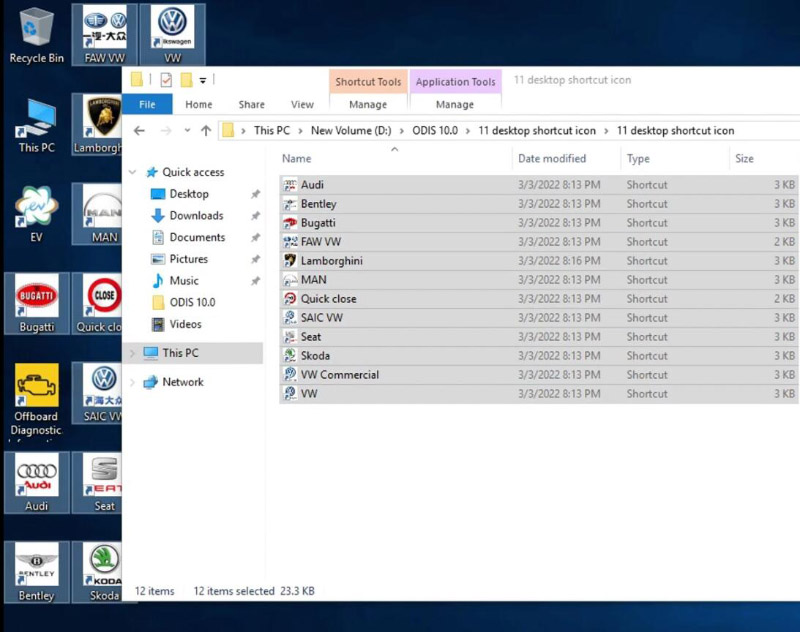Launch the Skoda desktop shortcut

[x=97, y=572]
